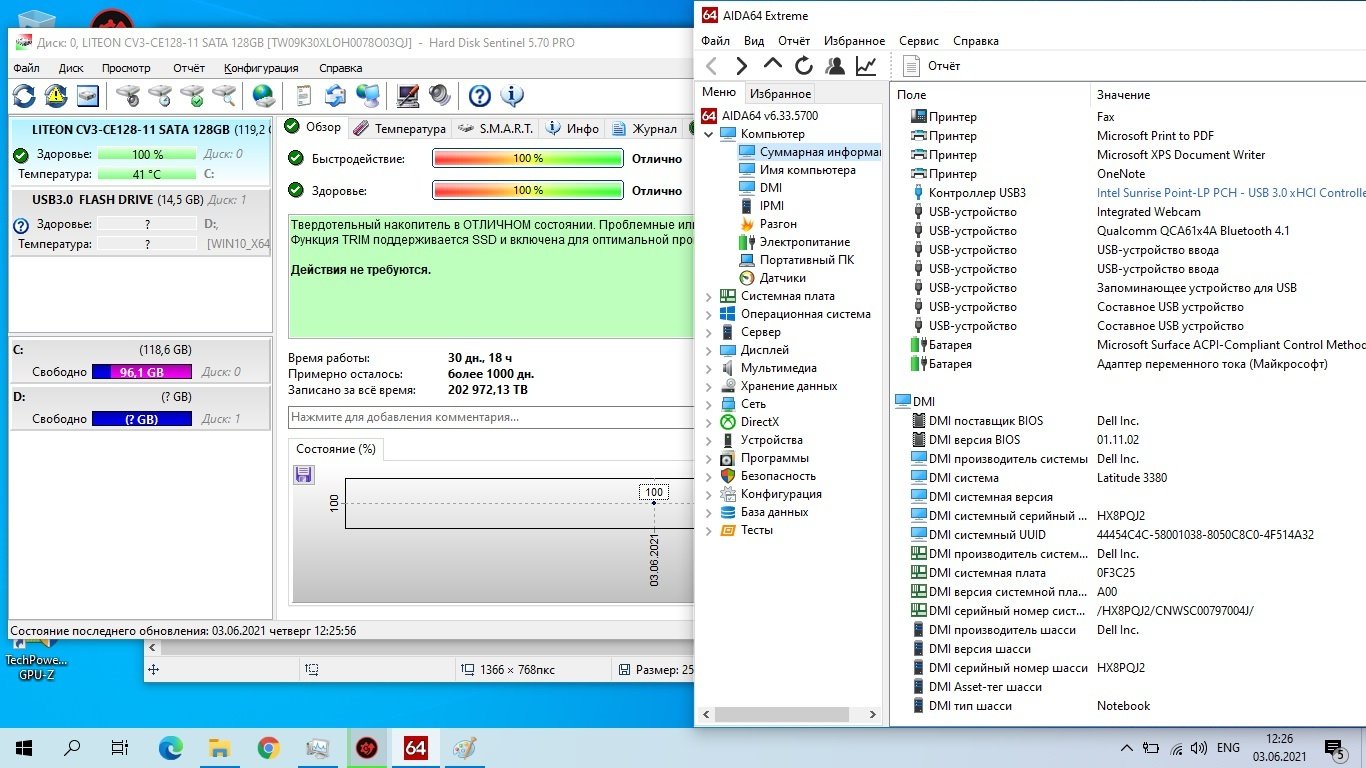Image resolution: width=1366 pixels, height=768 pixels.
Task: Click the globe with monitor icon
Action: 368,95
